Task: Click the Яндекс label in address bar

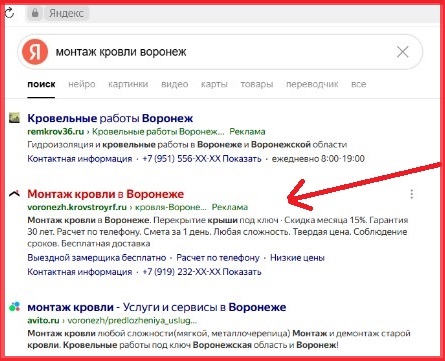Action: pos(66,13)
